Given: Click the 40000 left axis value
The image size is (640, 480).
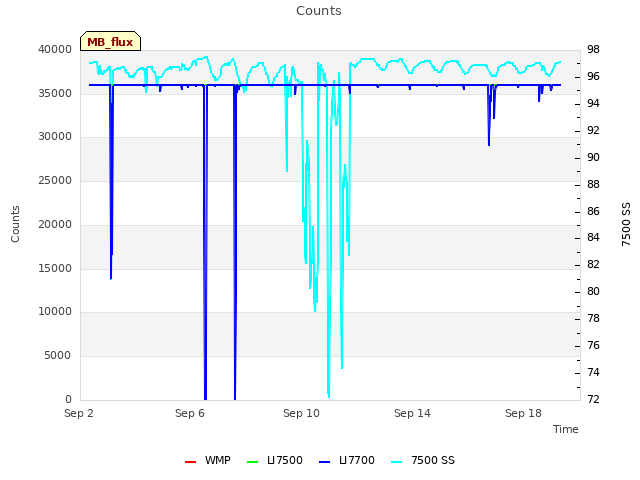Looking at the screenshot, I should [x=55, y=49].
